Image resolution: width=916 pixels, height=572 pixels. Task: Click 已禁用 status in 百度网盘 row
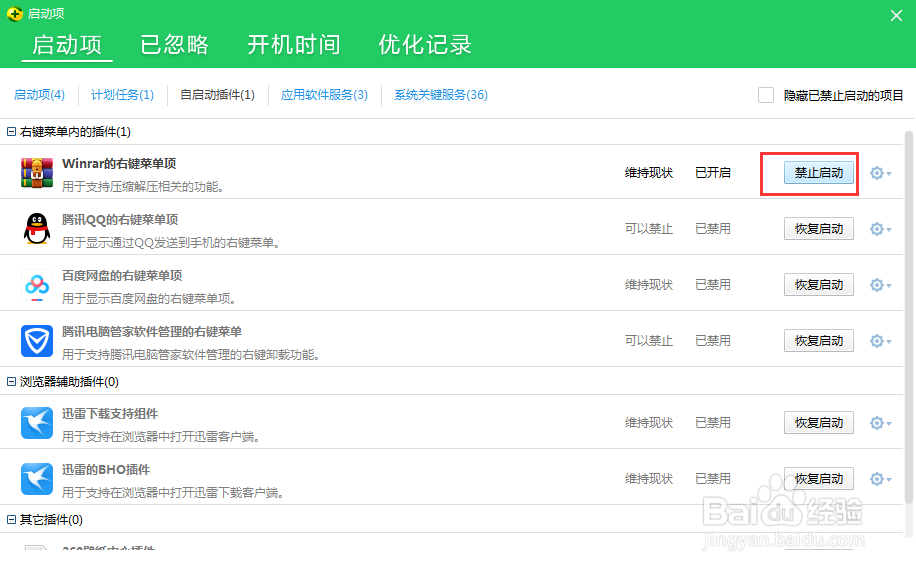click(x=713, y=285)
